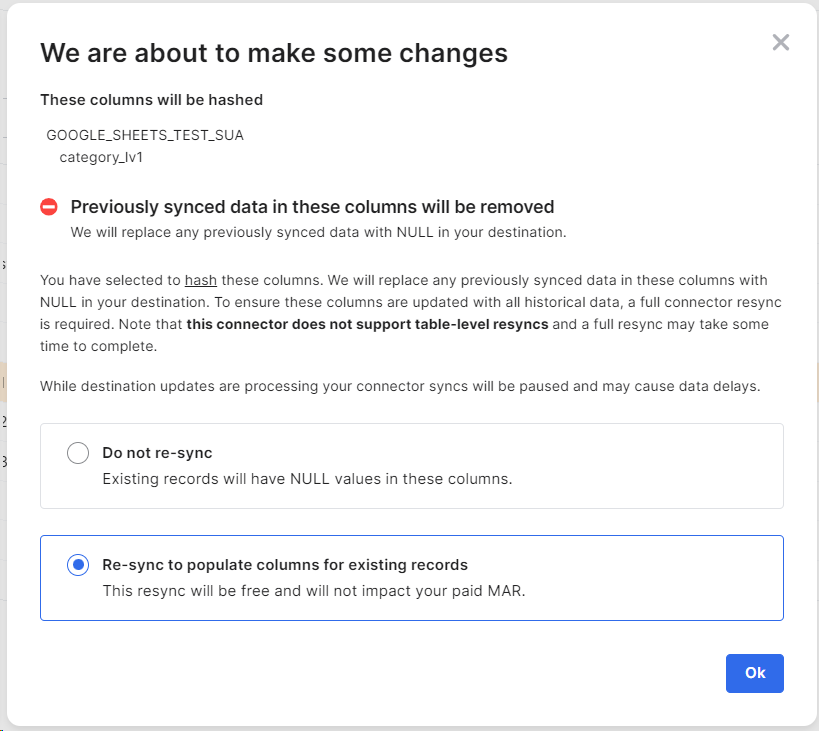
Task: Close the changes dialog with the X icon
Action: [x=780, y=42]
